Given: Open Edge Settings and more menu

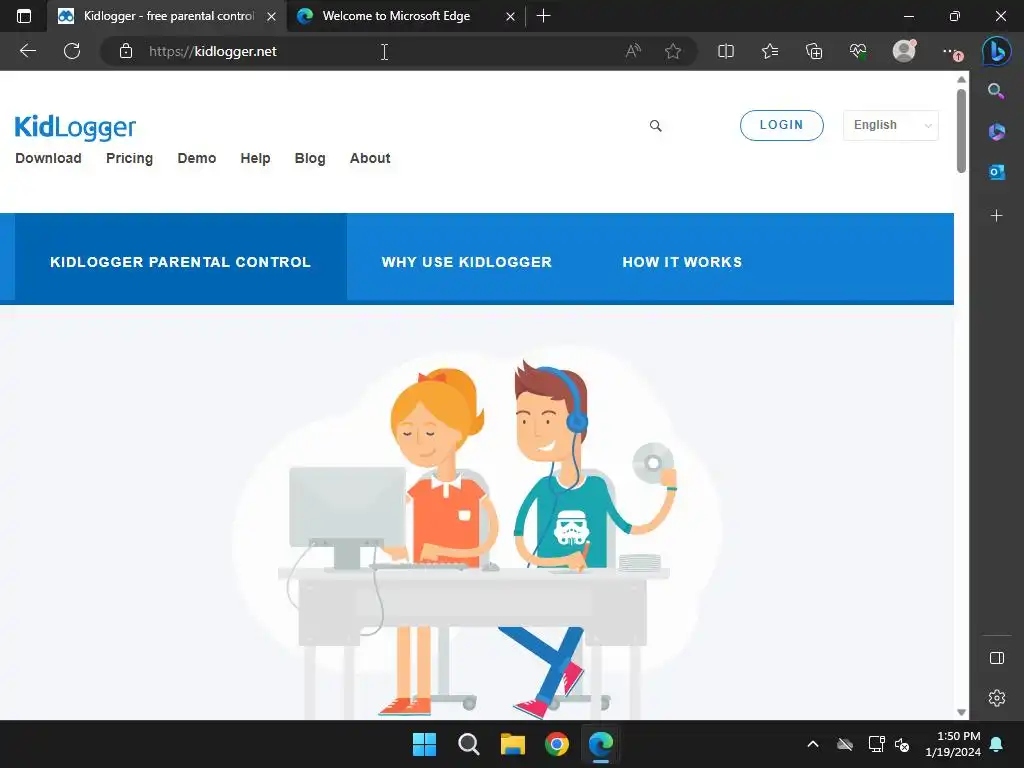Looking at the screenshot, I should click(951, 51).
